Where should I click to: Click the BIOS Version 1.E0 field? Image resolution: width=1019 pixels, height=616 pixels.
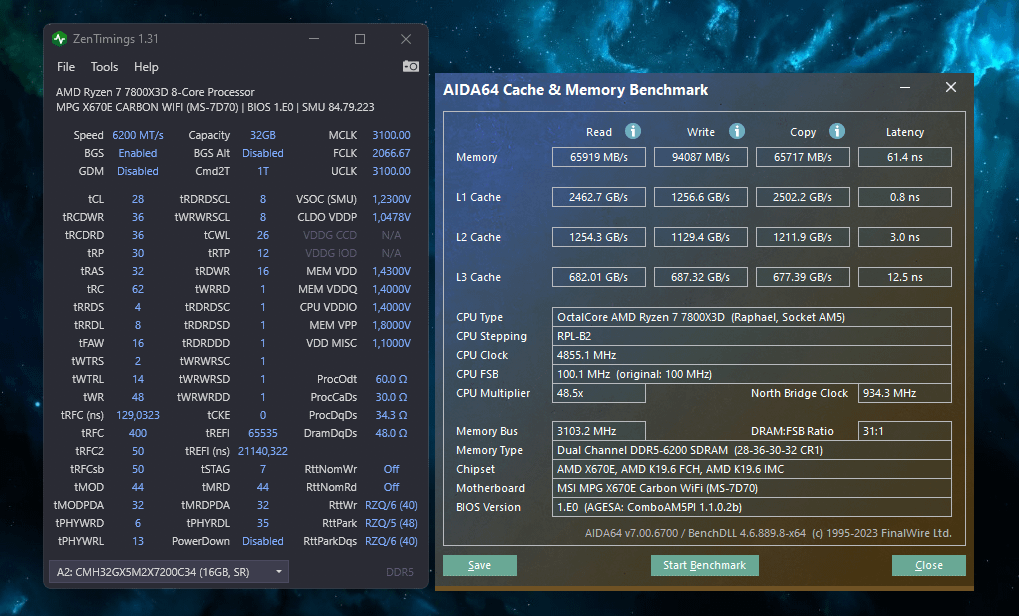coord(752,507)
